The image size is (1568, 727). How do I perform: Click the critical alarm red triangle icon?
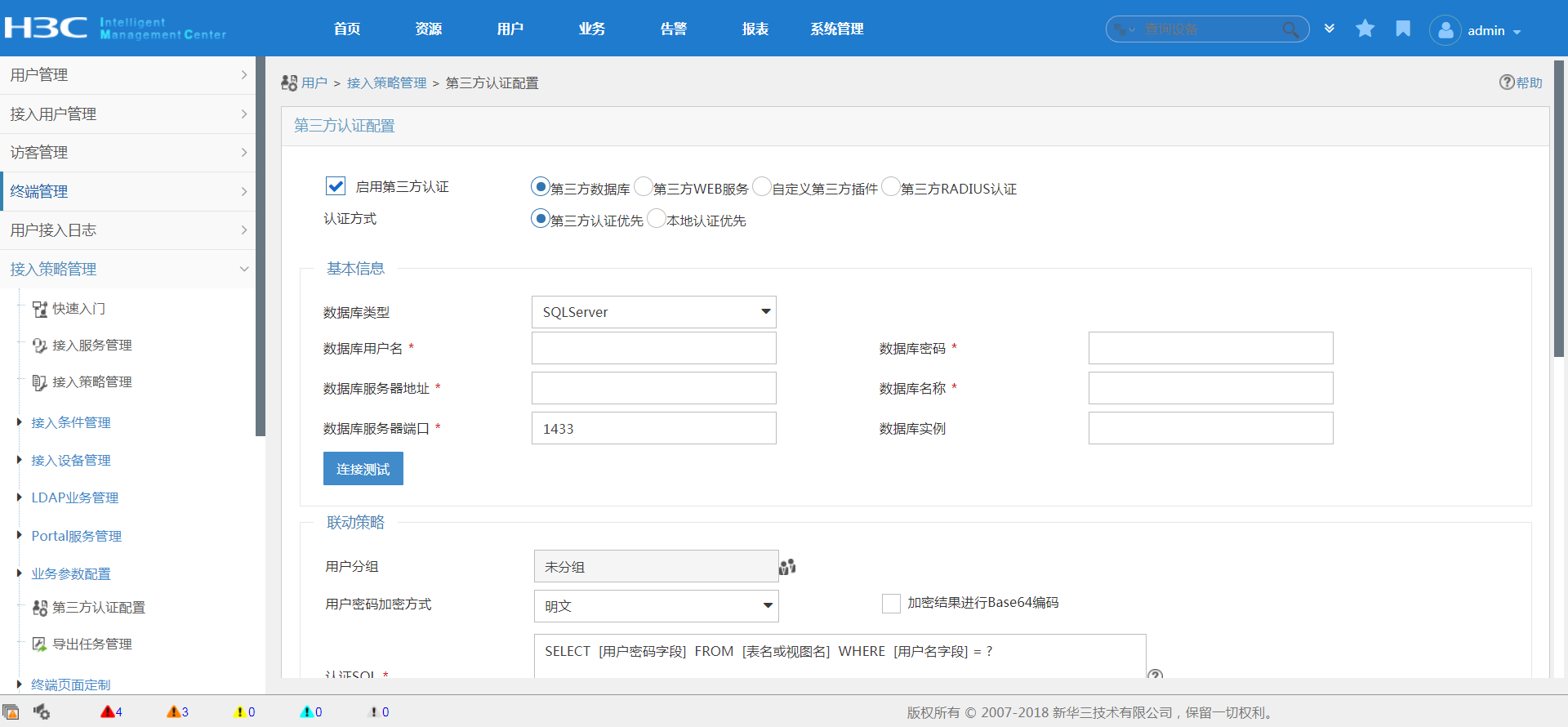coord(108,712)
